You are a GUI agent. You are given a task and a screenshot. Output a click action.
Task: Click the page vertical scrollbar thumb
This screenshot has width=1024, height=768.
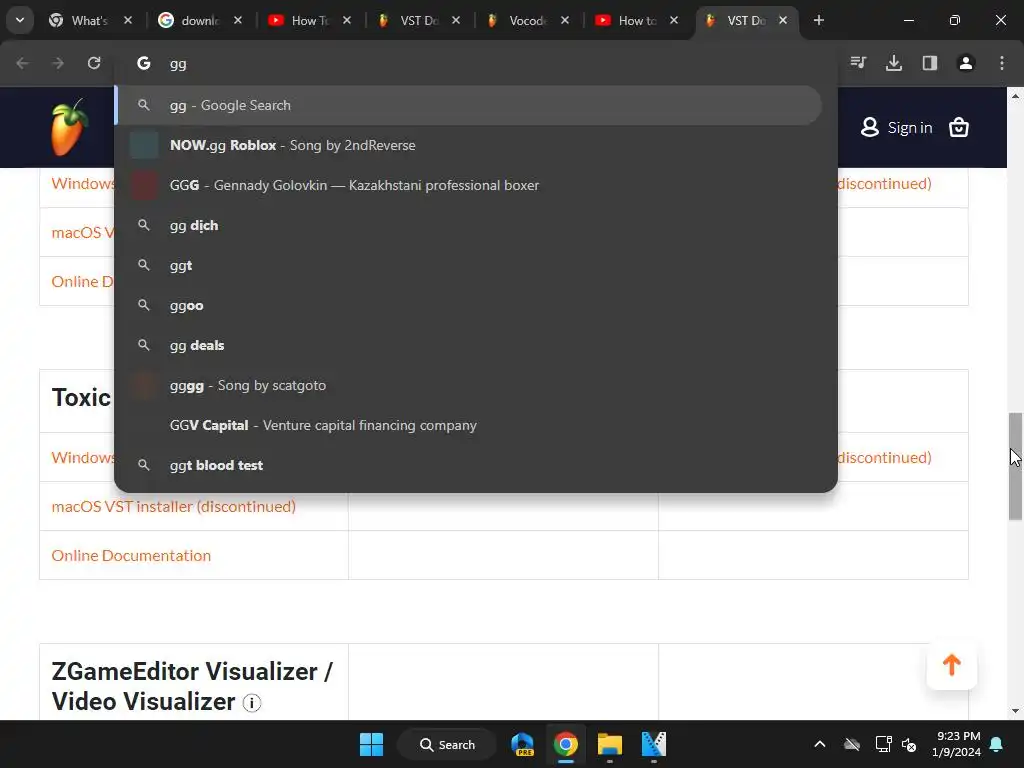tap(1015, 466)
